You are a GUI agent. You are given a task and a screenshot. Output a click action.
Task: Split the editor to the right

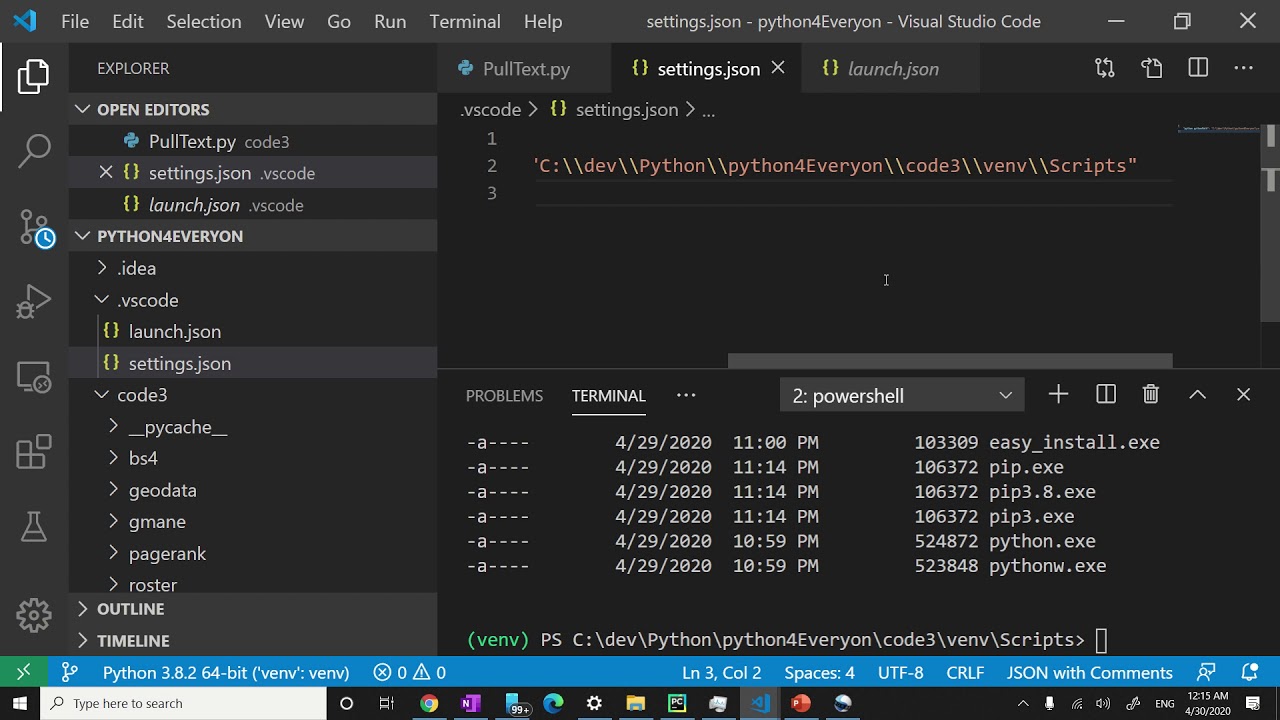pos(1198,68)
